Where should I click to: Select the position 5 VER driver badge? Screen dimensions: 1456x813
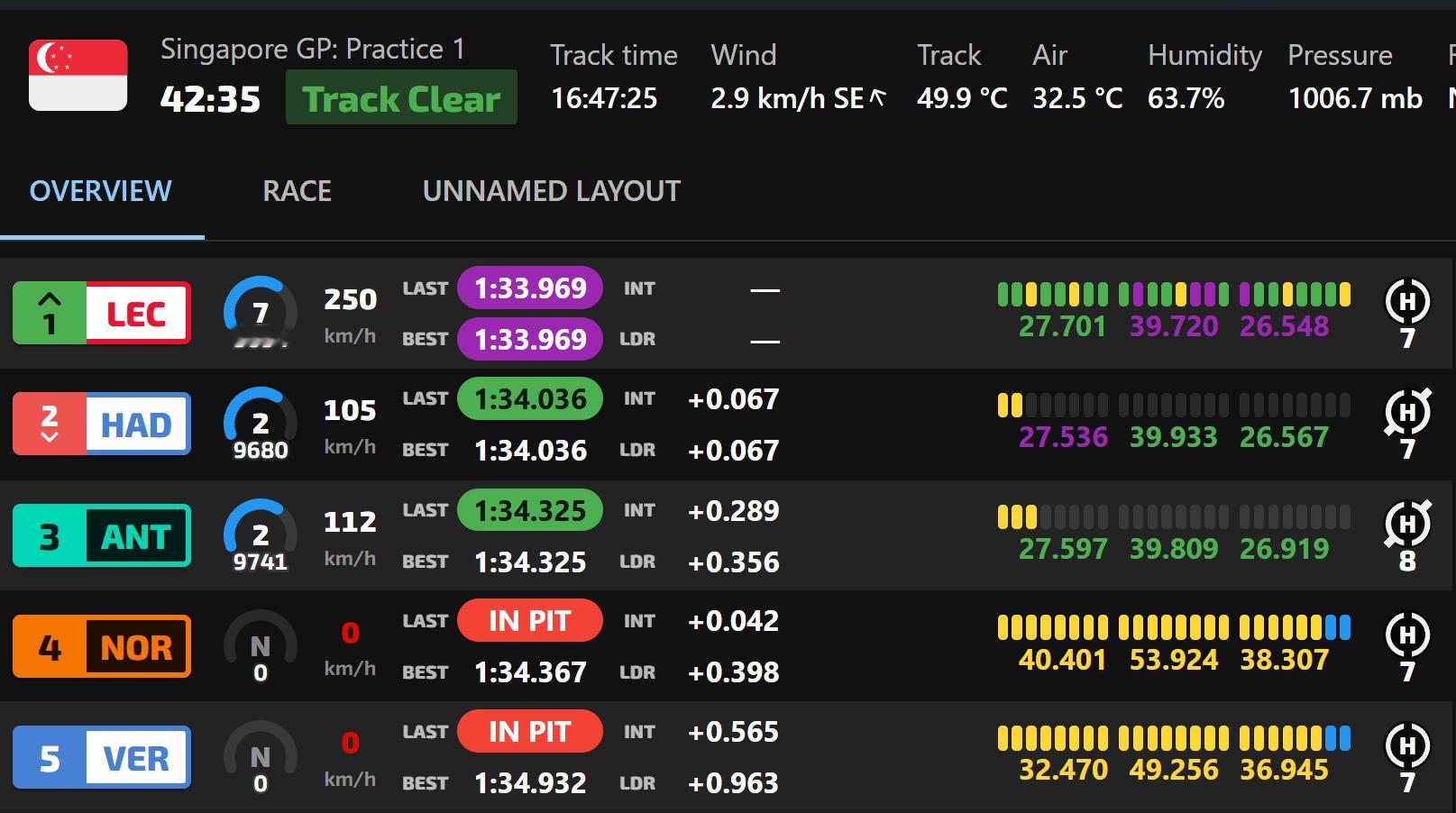102,758
